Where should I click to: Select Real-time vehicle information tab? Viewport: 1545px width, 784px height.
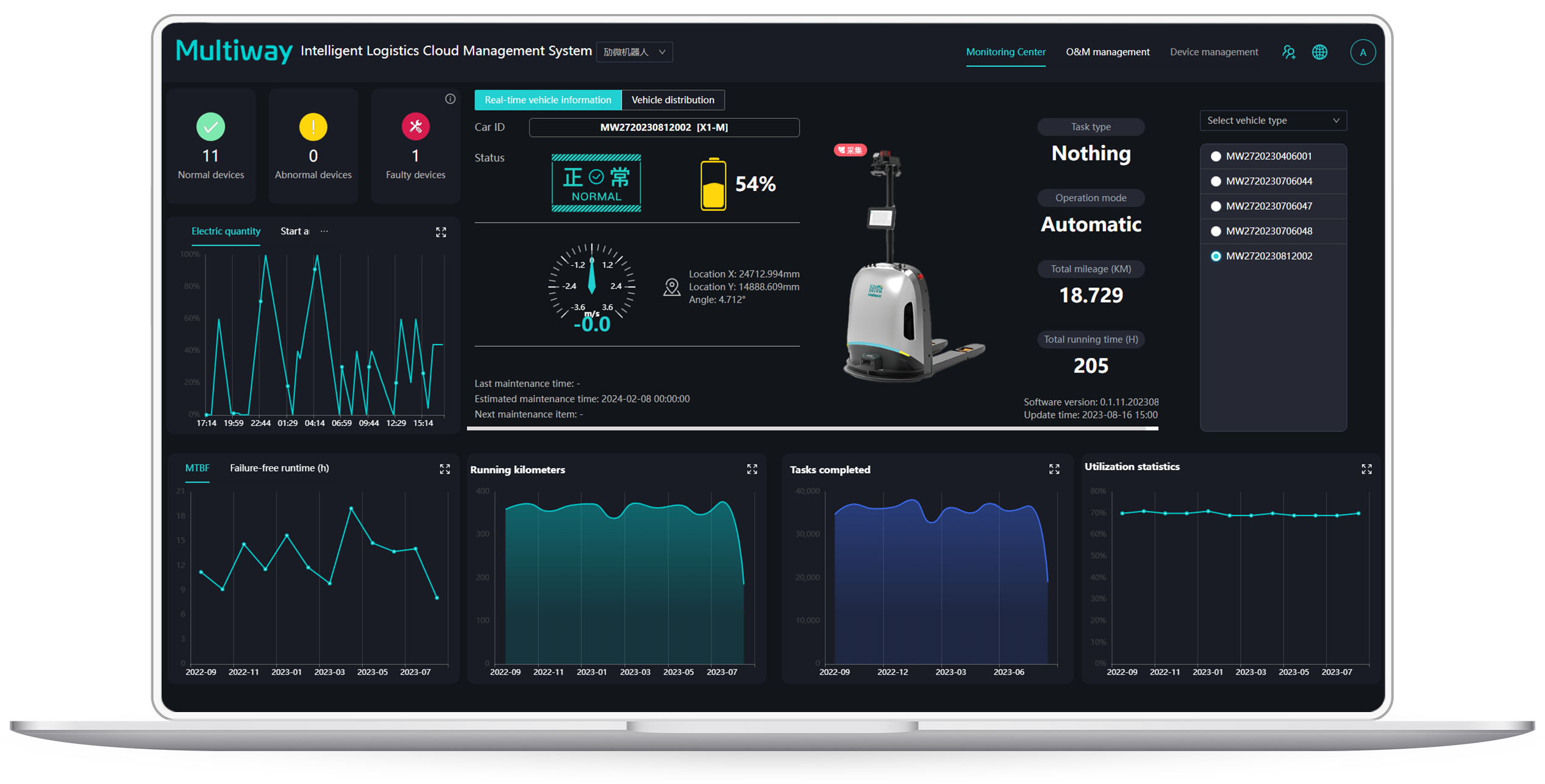tap(548, 100)
